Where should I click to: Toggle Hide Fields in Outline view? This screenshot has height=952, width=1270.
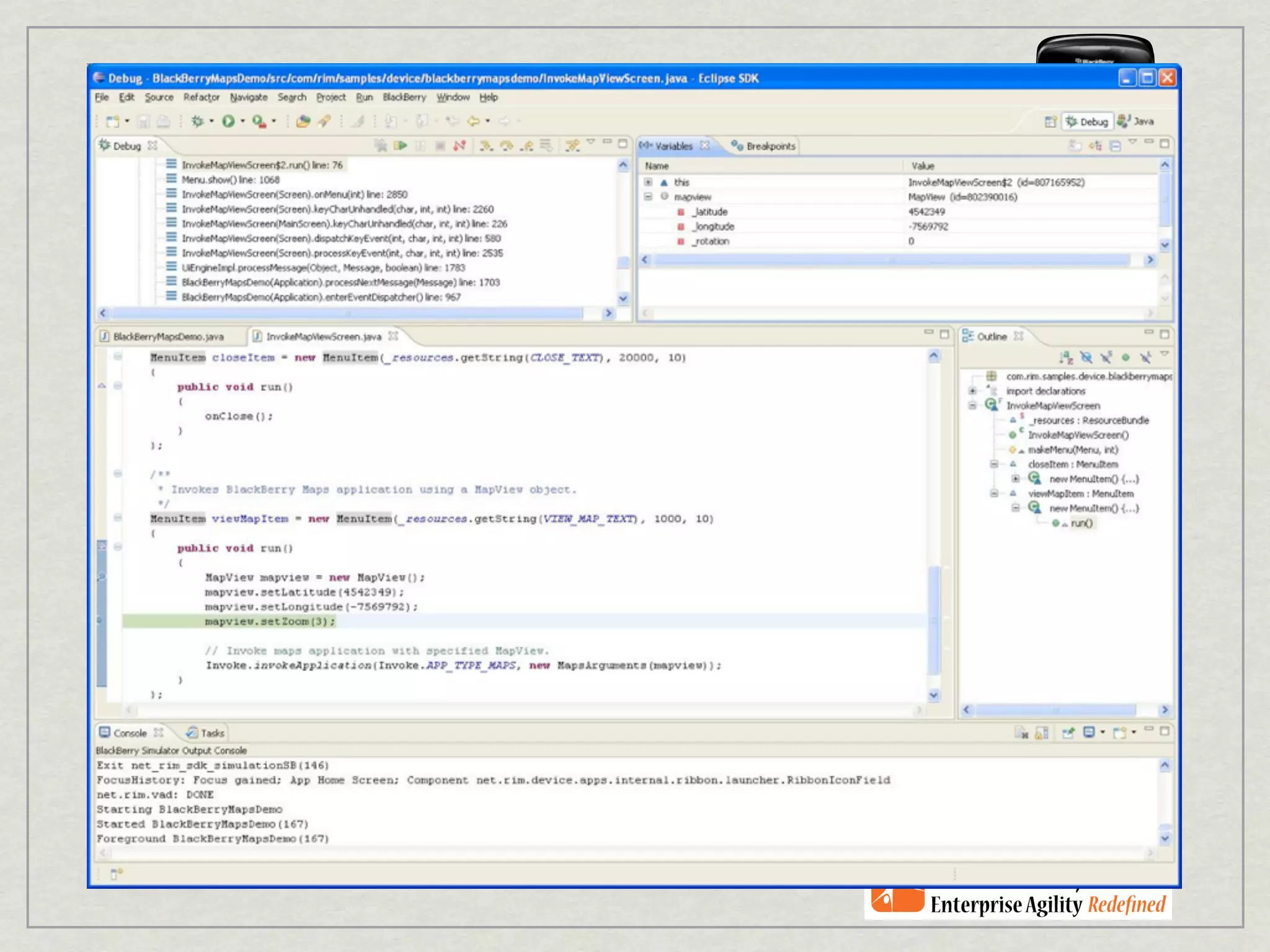(x=1086, y=358)
